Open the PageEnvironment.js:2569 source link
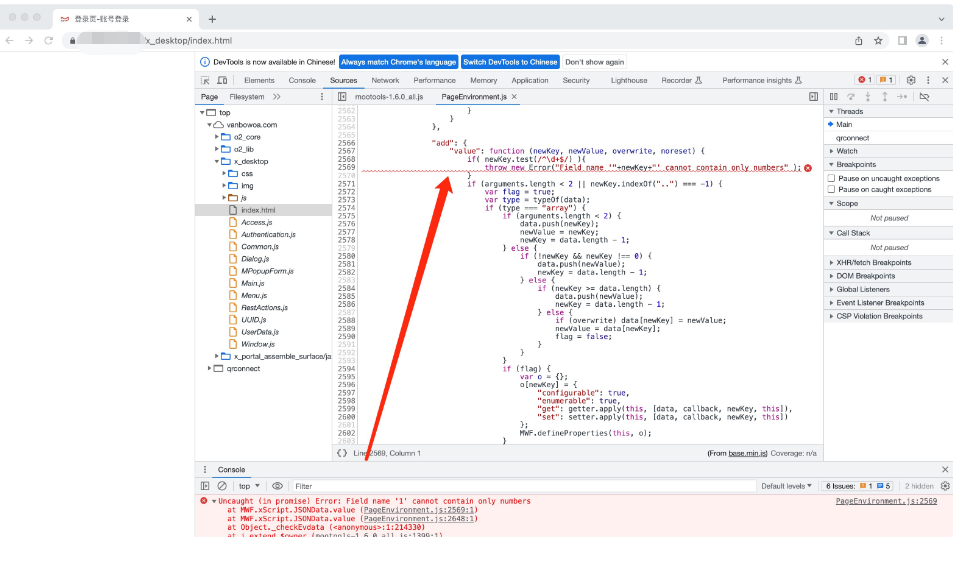Viewport: 953px width, 586px height. (886, 501)
